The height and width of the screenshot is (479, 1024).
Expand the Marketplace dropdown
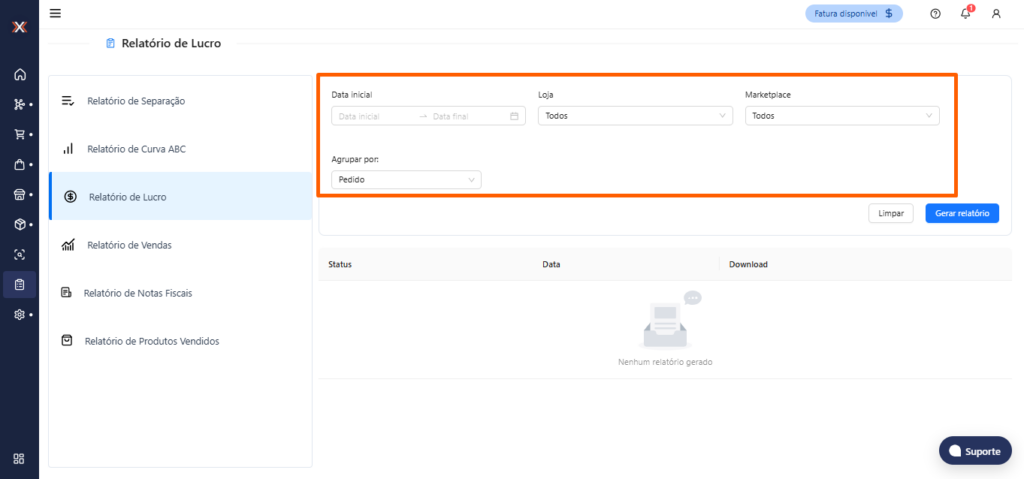tap(842, 116)
